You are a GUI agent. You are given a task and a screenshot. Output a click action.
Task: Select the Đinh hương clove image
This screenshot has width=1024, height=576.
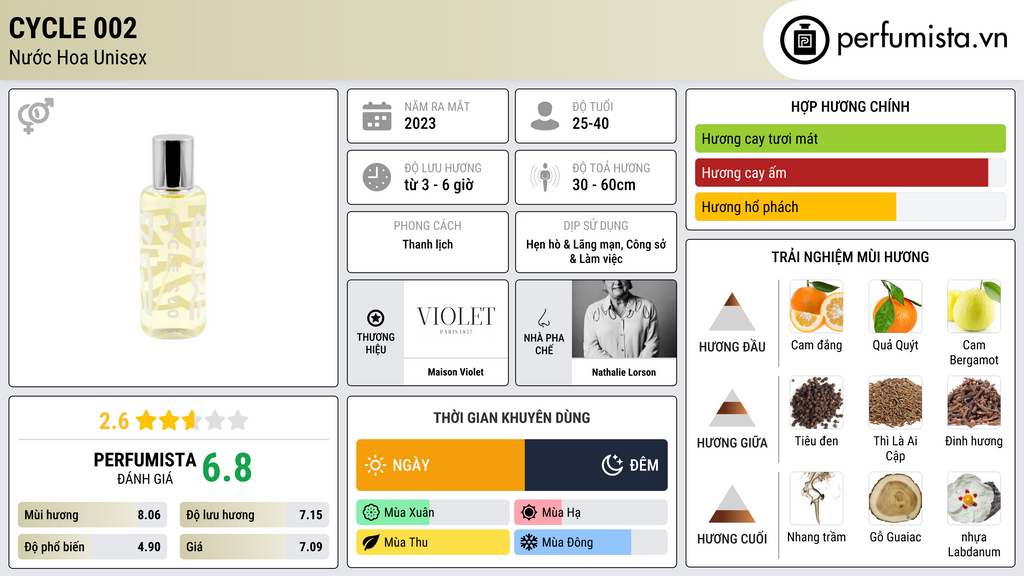[x=974, y=402]
